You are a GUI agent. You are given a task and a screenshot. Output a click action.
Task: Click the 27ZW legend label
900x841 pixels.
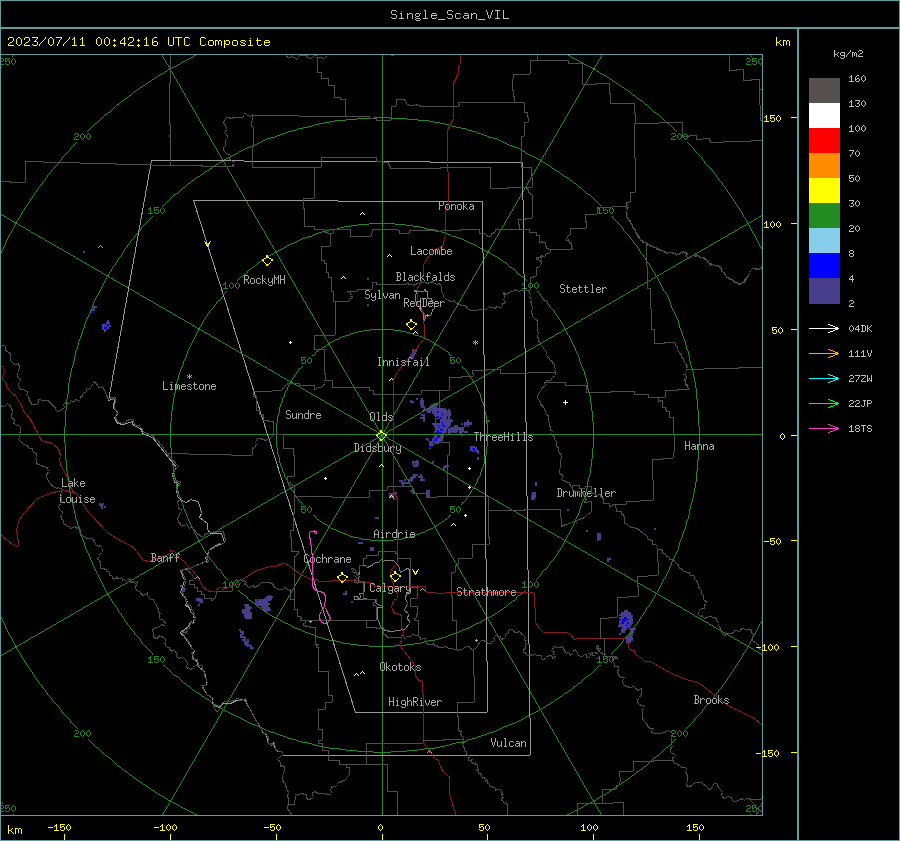coord(860,378)
